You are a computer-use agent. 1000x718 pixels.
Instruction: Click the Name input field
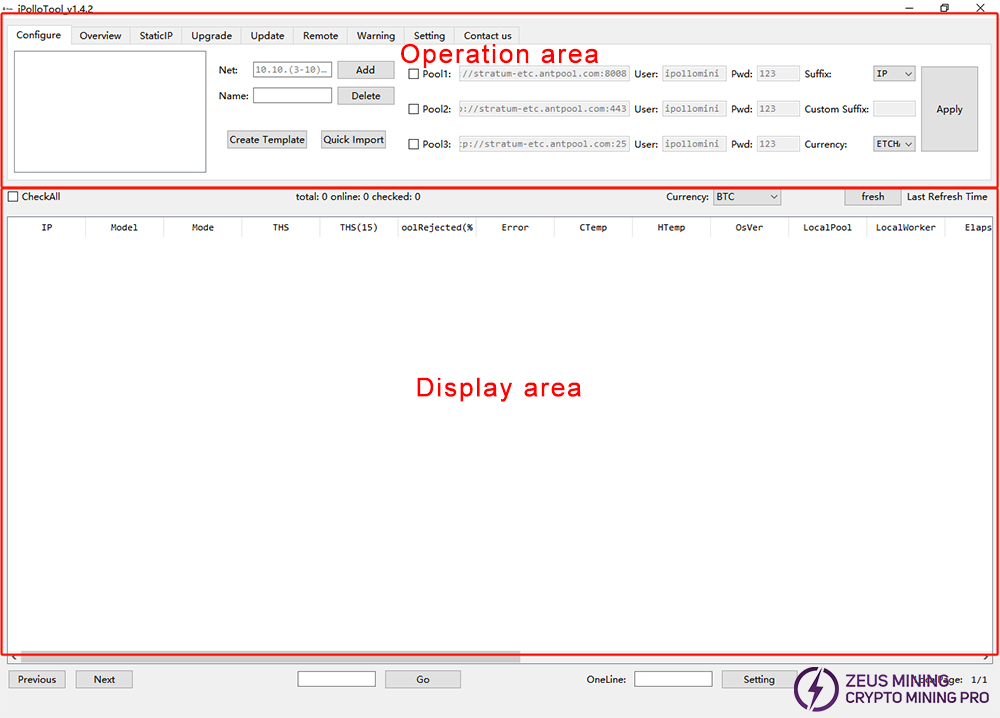pos(292,96)
